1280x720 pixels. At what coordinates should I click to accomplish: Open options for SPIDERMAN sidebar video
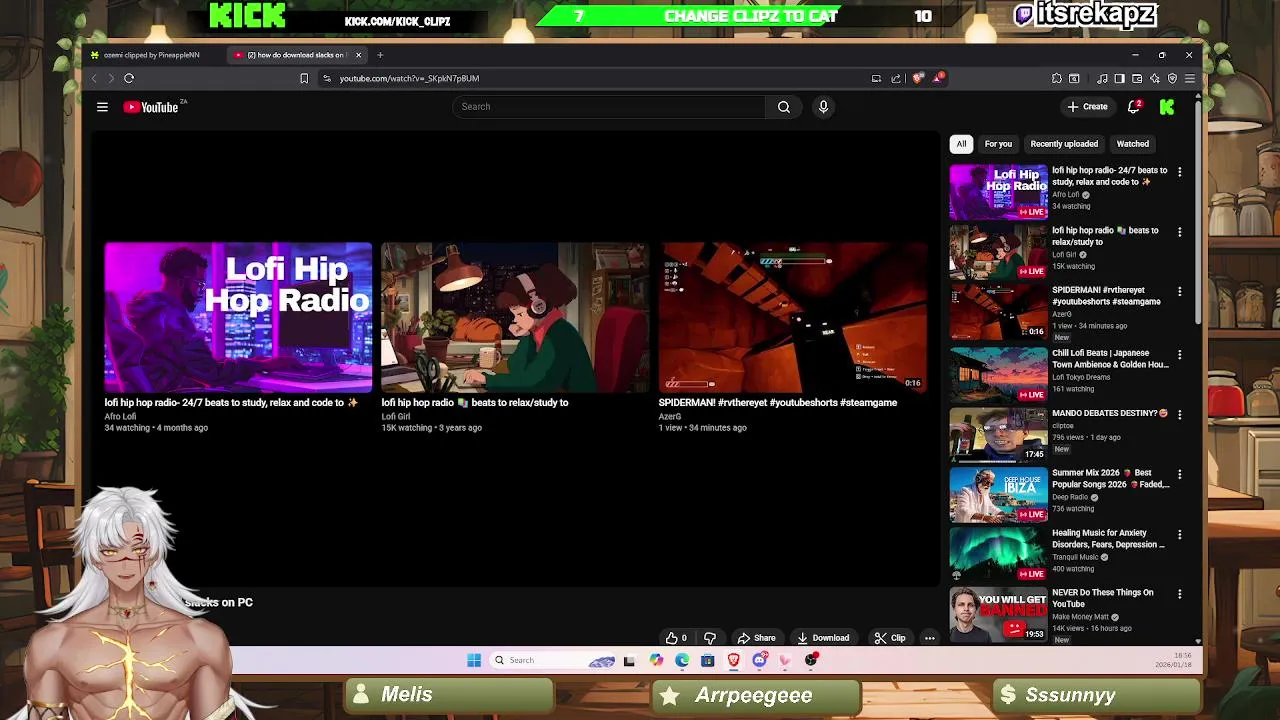(1179, 292)
